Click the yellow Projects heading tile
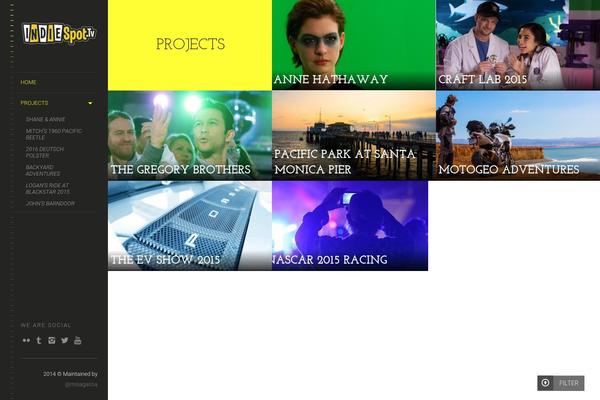The height and width of the screenshot is (400, 600). (x=190, y=45)
